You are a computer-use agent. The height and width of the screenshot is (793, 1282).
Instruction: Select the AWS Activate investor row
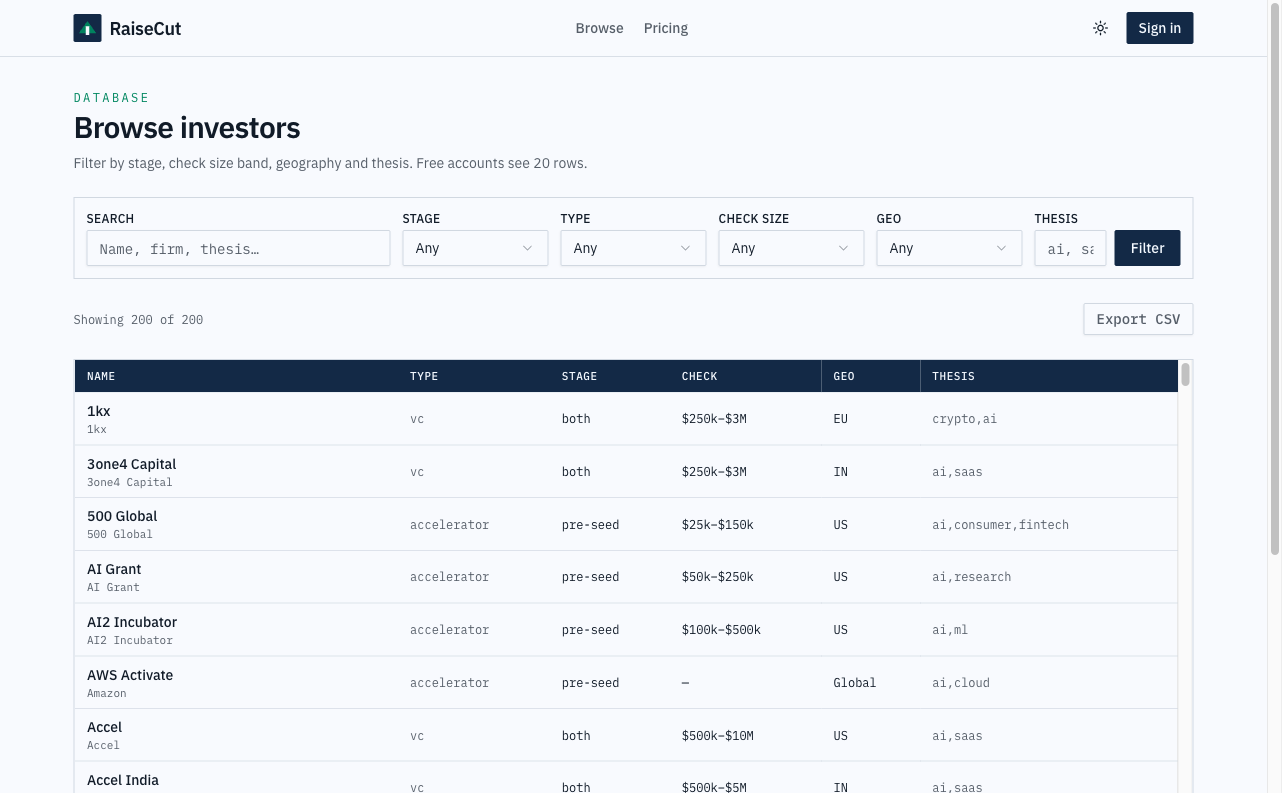tap(626, 682)
